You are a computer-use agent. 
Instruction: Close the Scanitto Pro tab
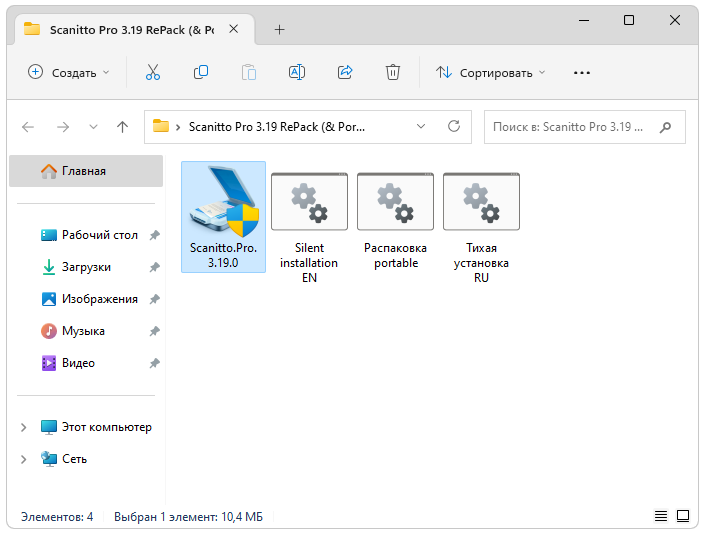tap(233, 29)
